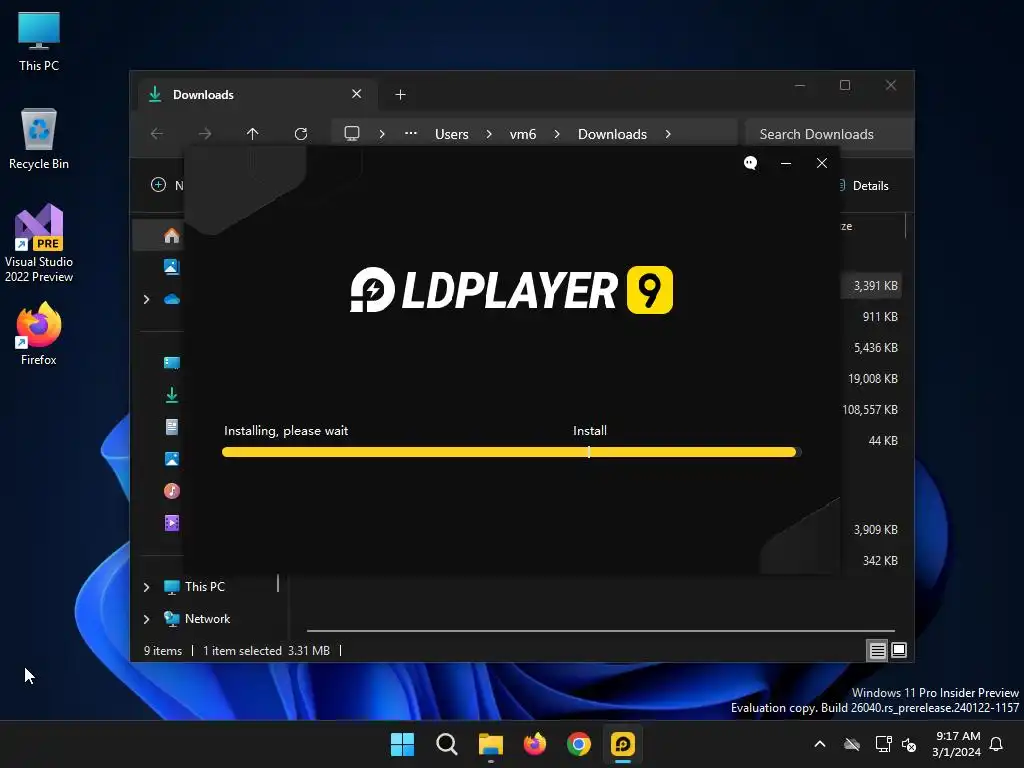
Task: Switch to large thumbnails view
Action: point(899,650)
